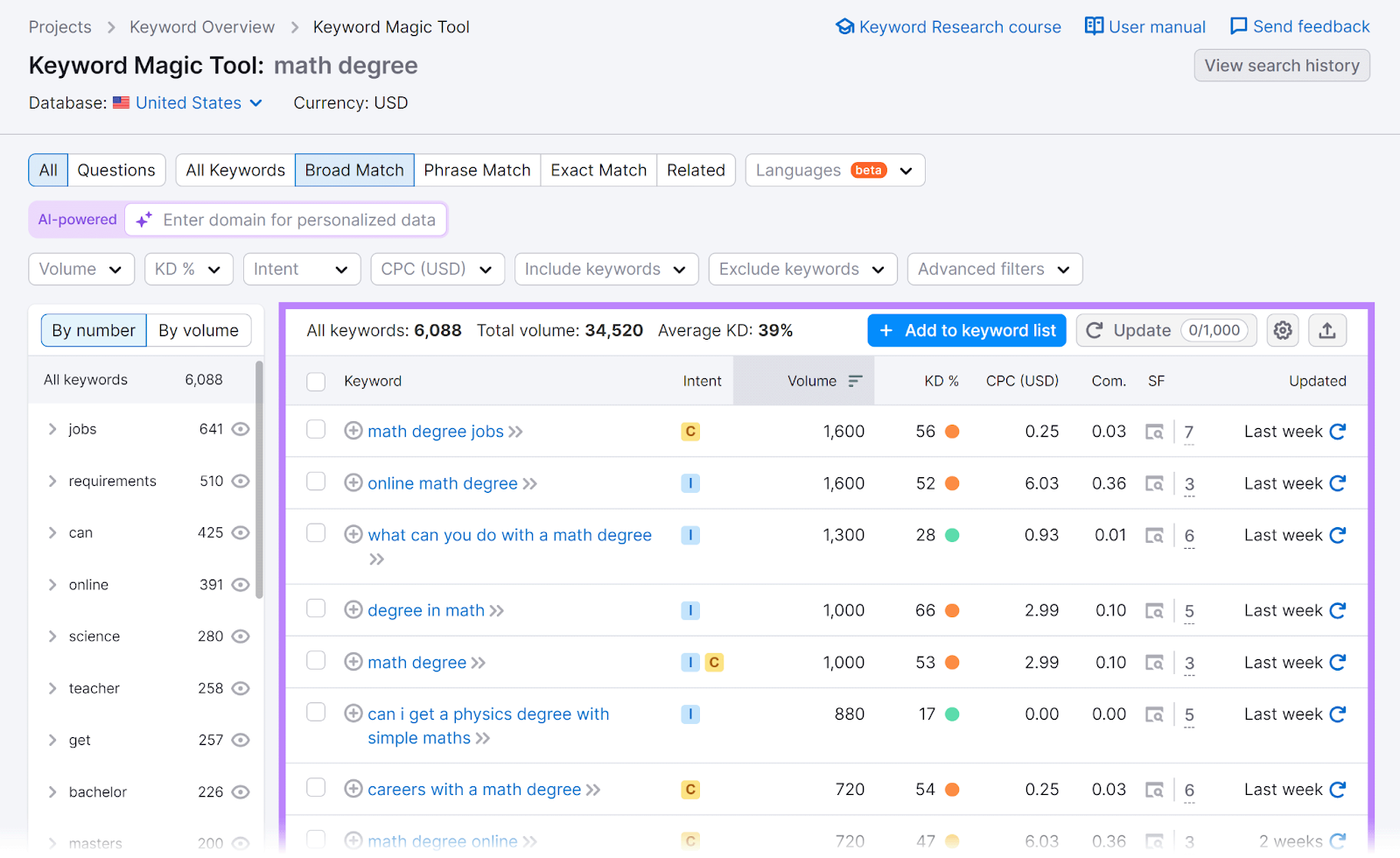Click the plus icon beside degree in math
Viewport: 1400px width, 858px height.
coord(353,610)
